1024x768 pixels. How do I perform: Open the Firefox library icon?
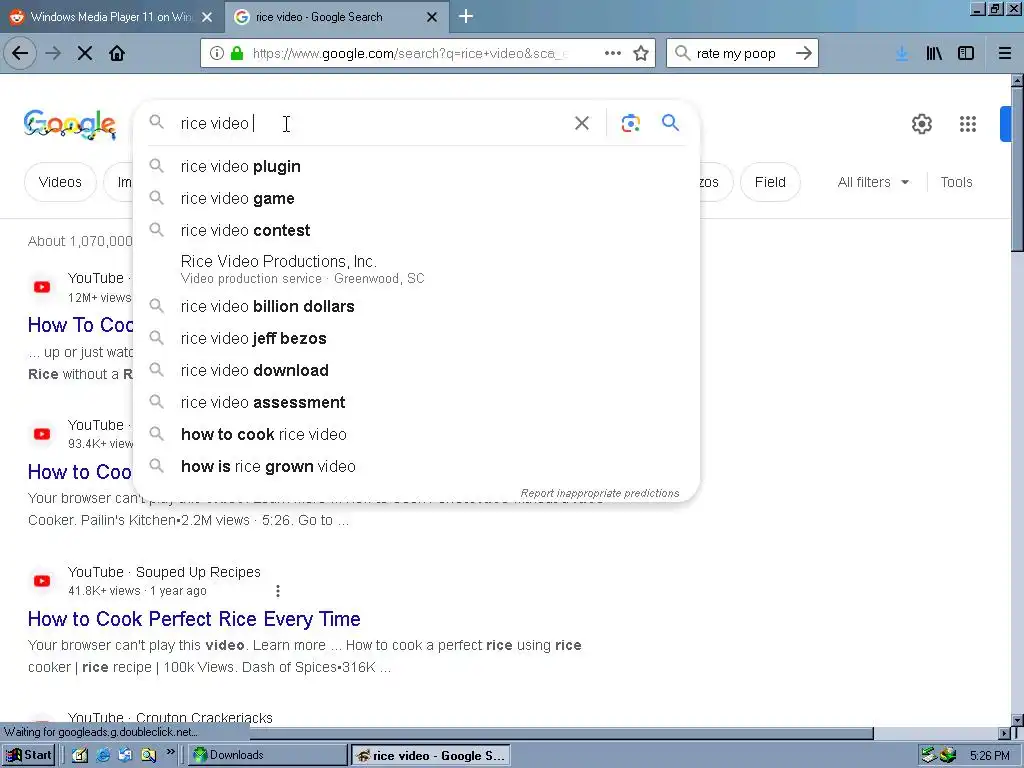click(934, 53)
